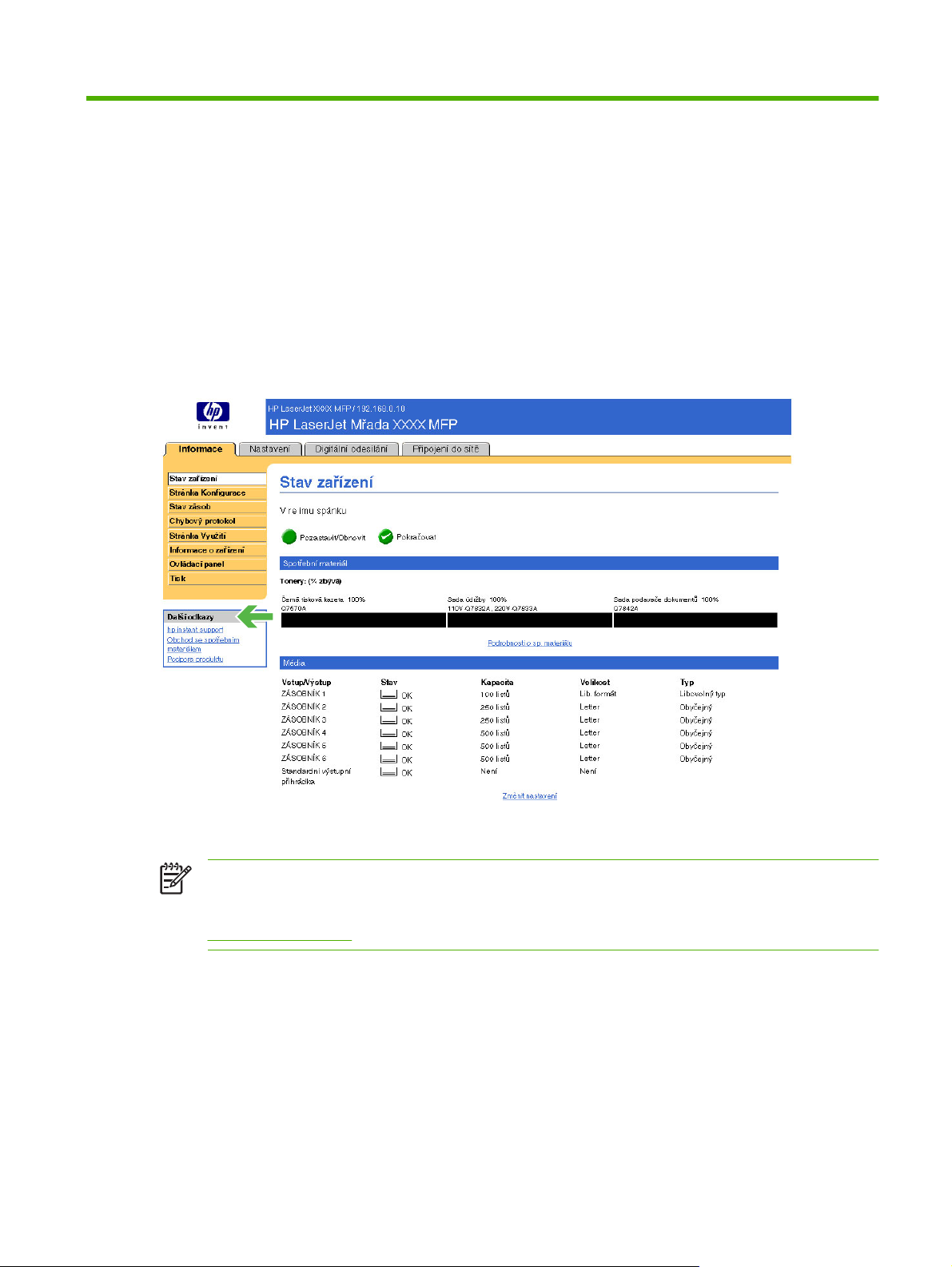This screenshot has width=952, height=1267.
Task: Click the Tonery: (% zbývá) label
Action: click(x=311, y=581)
